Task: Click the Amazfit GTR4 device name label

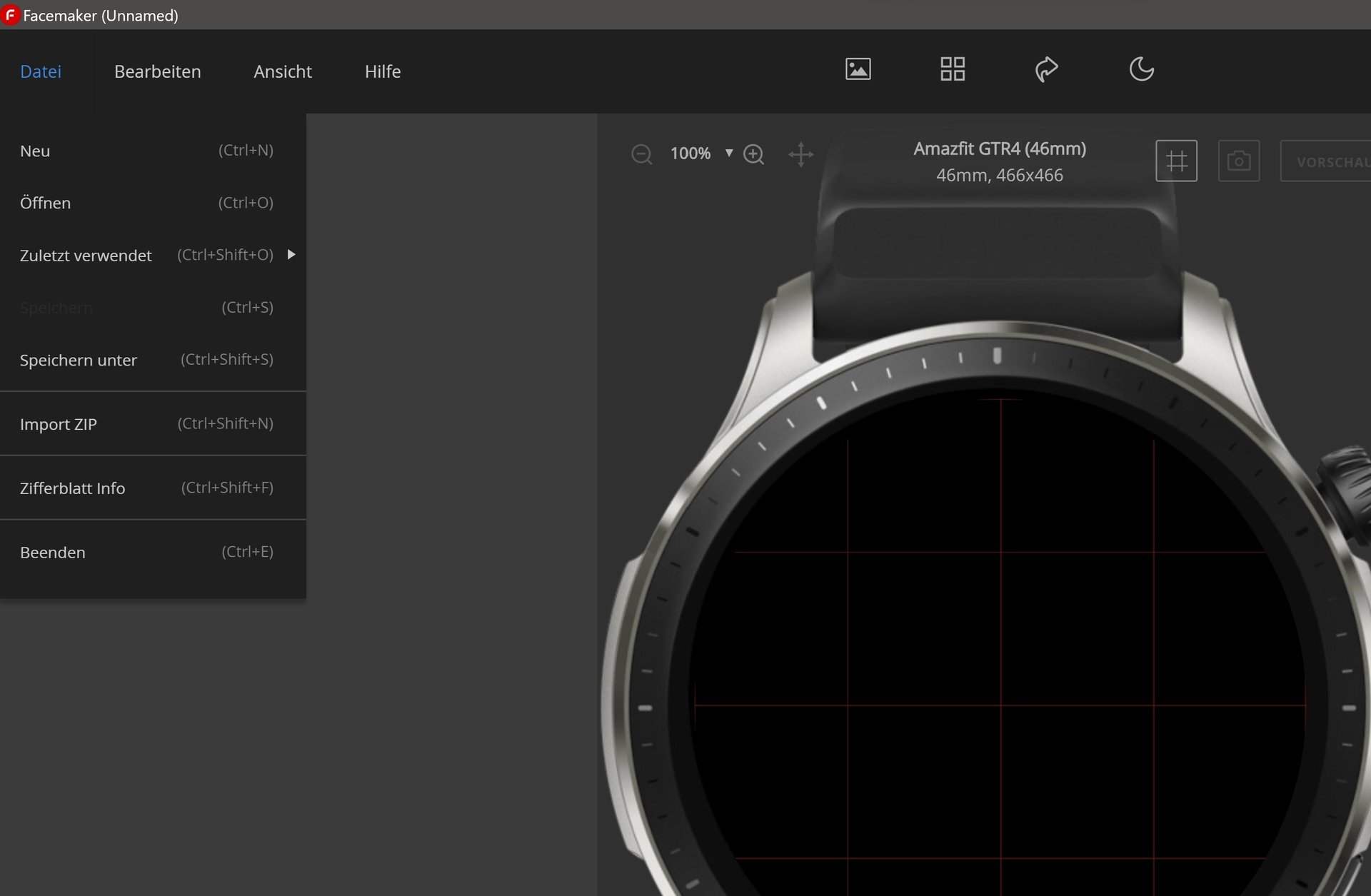Action: [999, 149]
